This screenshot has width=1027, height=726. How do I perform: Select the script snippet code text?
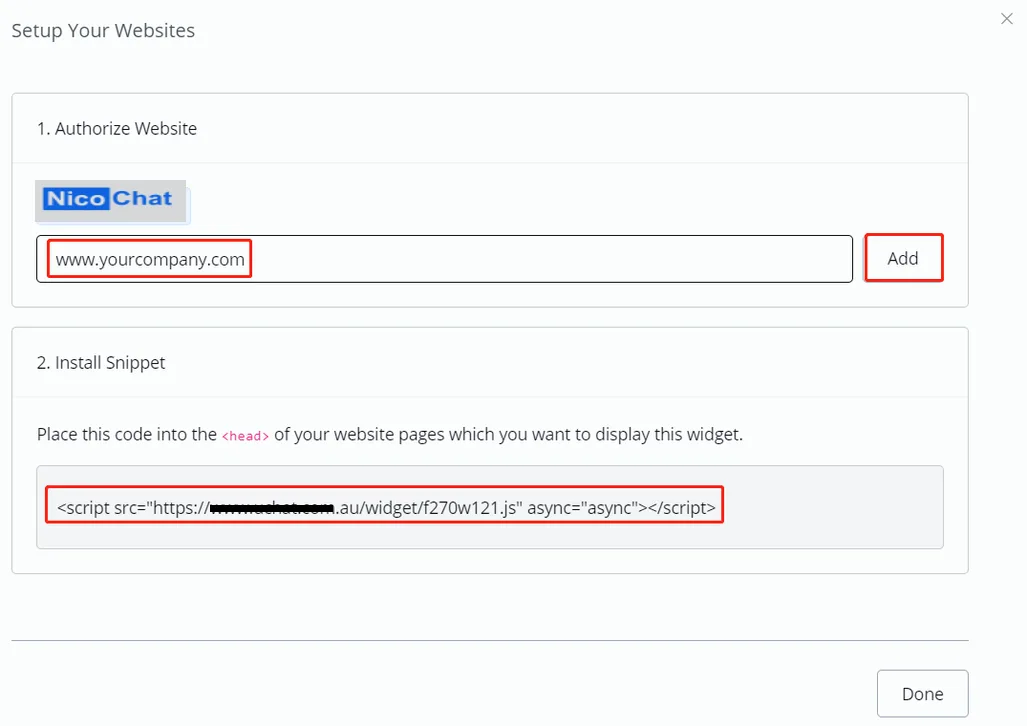click(386, 508)
